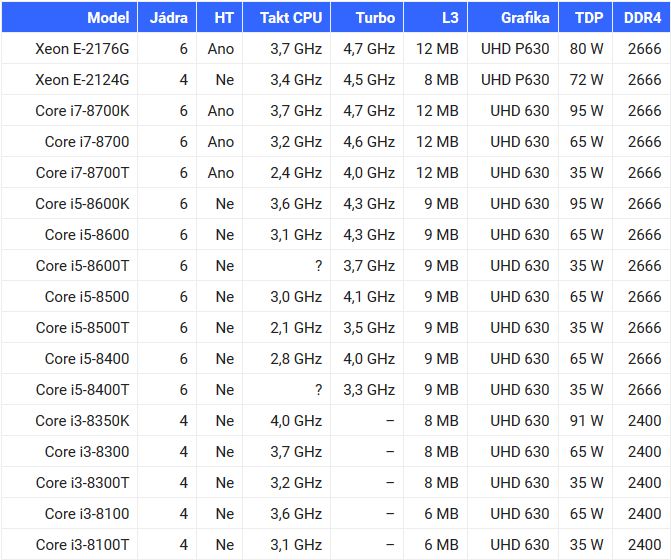Click the 72 W TDP of Xeon E-2124G
This screenshot has width=671, height=560.
pyautogui.click(x=586, y=80)
